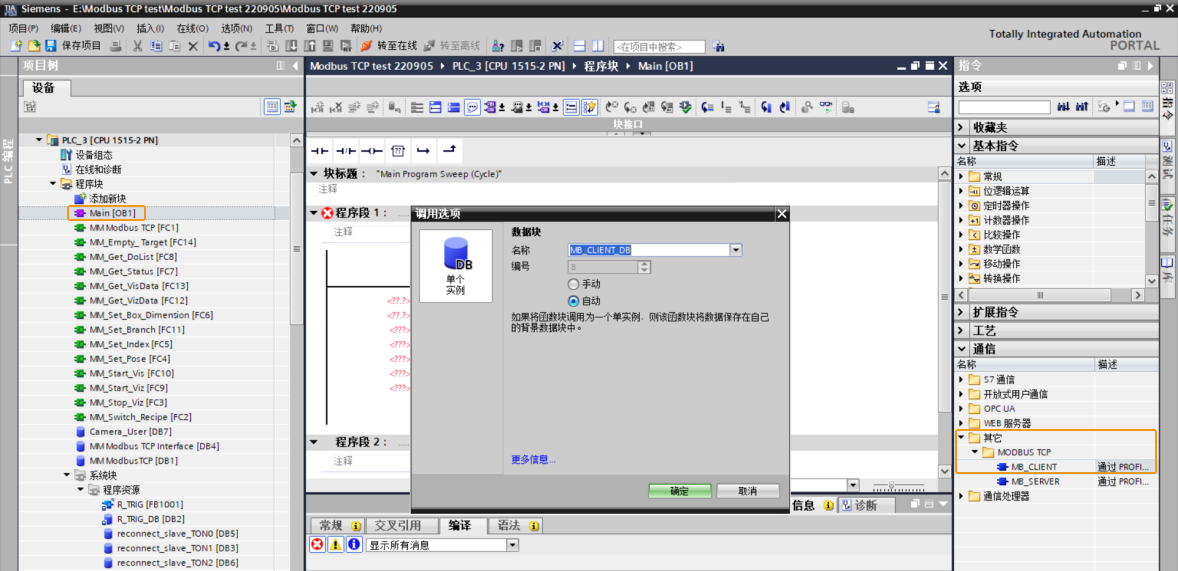Cancel dialog with 取消 button
The height and width of the screenshot is (571, 1178).
pos(748,491)
